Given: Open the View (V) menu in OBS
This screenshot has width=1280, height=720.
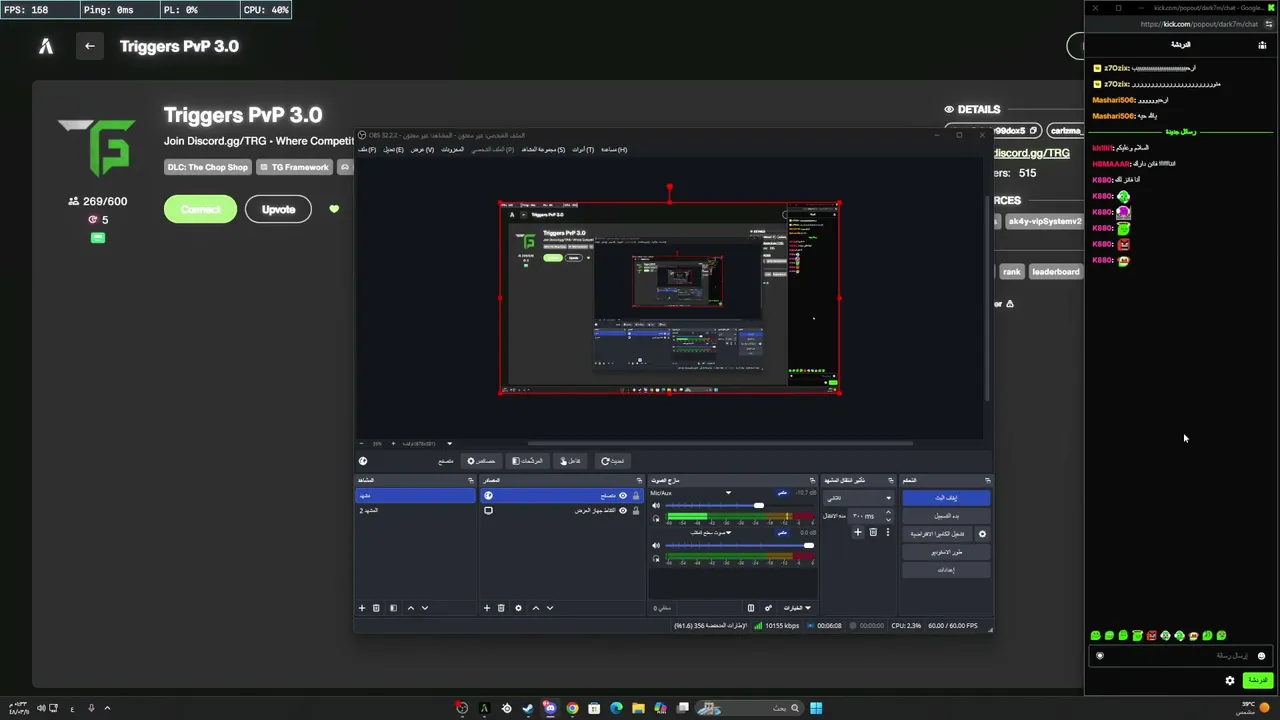Looking at the screenshot, I should pyautogui.click(x=422, y=150).
